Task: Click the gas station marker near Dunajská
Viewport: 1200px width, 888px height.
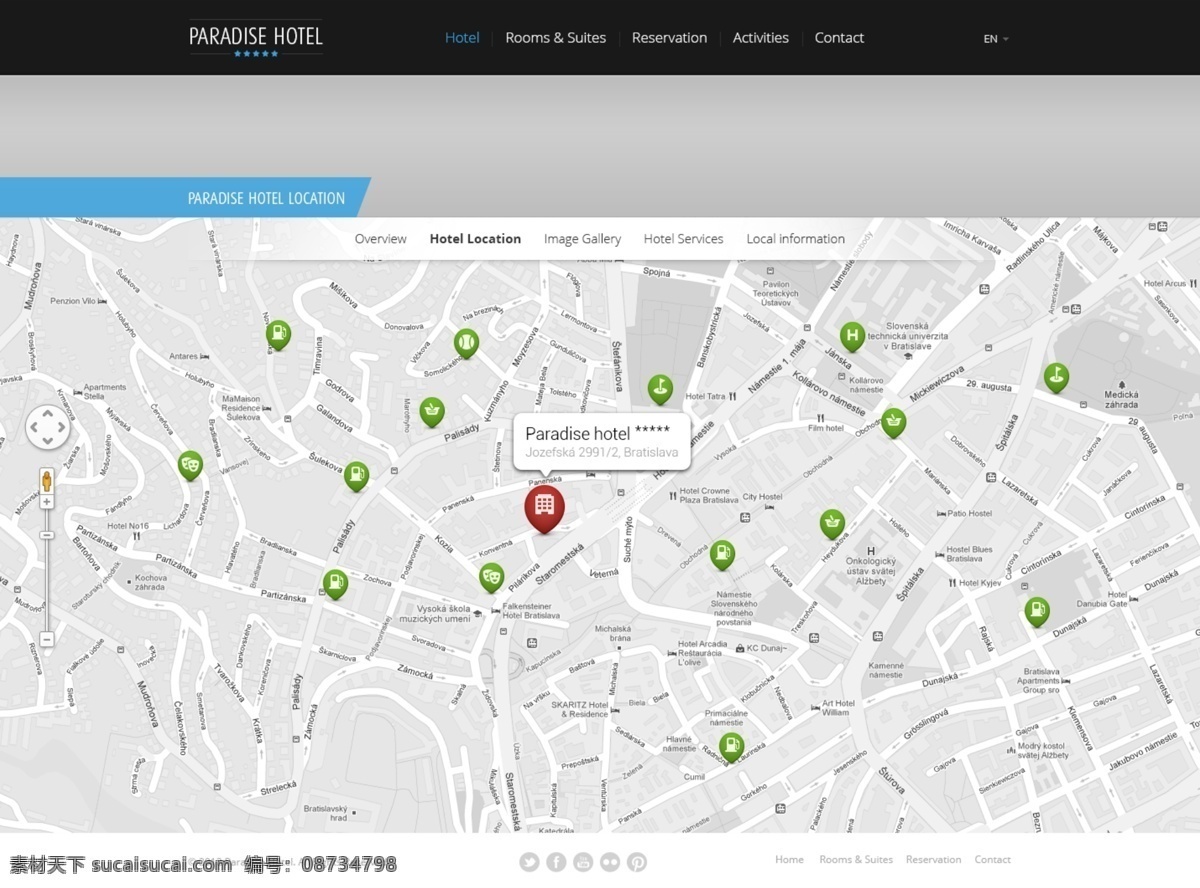Action: point(1038,611)
